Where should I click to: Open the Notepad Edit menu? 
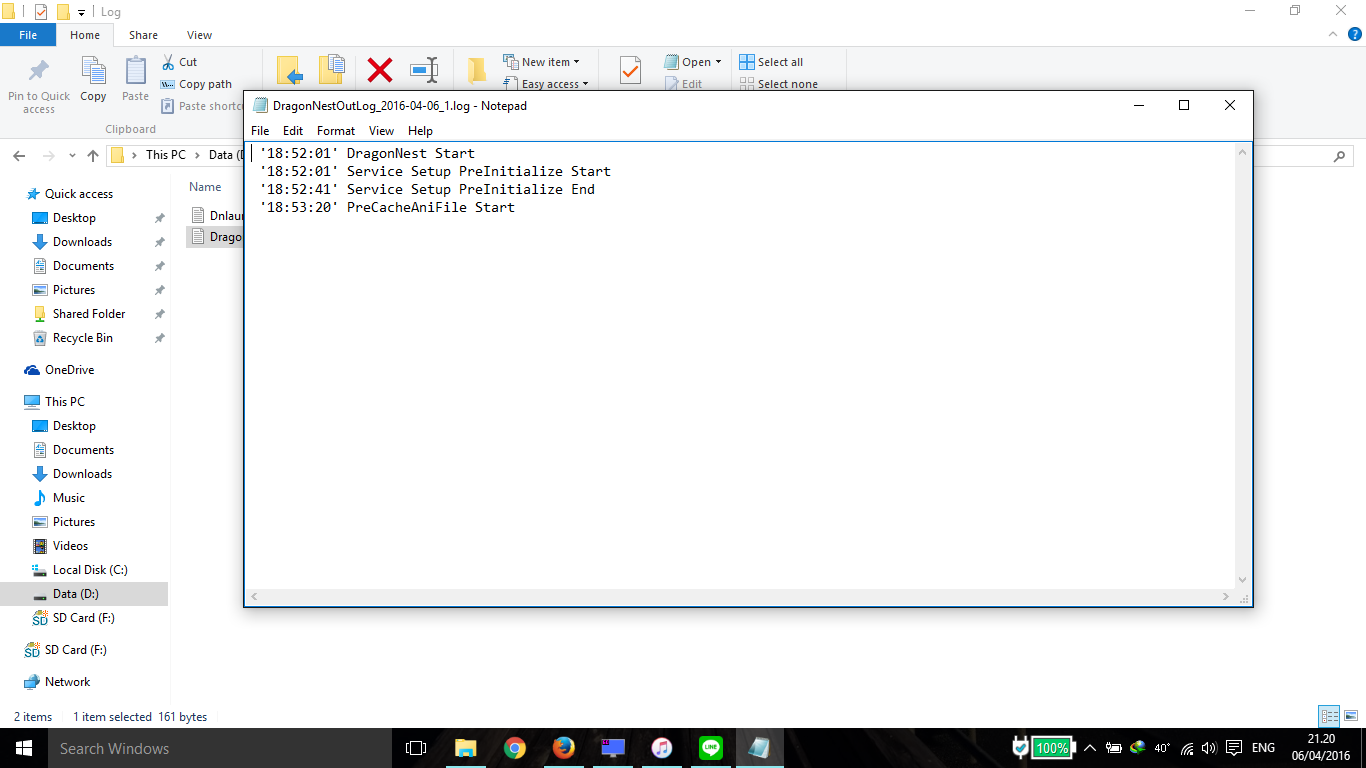pyautogui.click(x=293, y=131)
